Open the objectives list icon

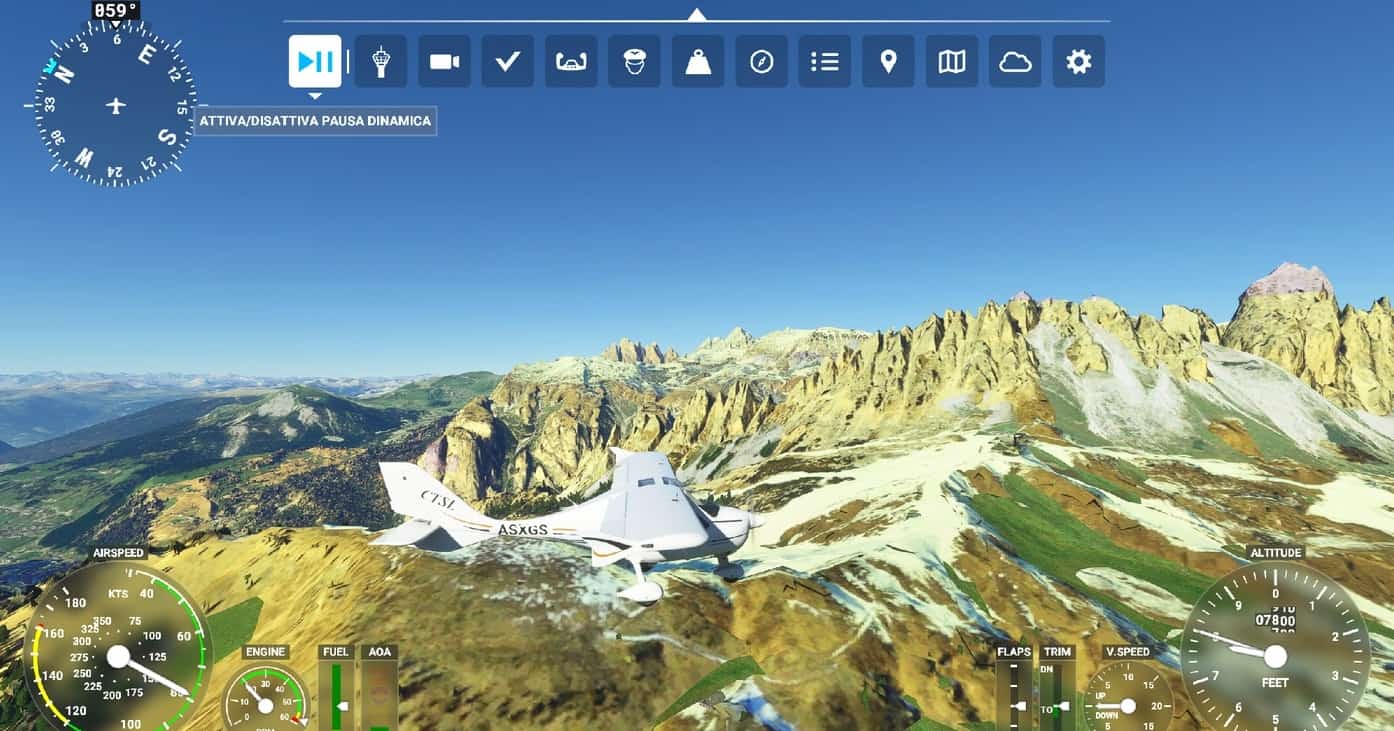click(825, 61)
